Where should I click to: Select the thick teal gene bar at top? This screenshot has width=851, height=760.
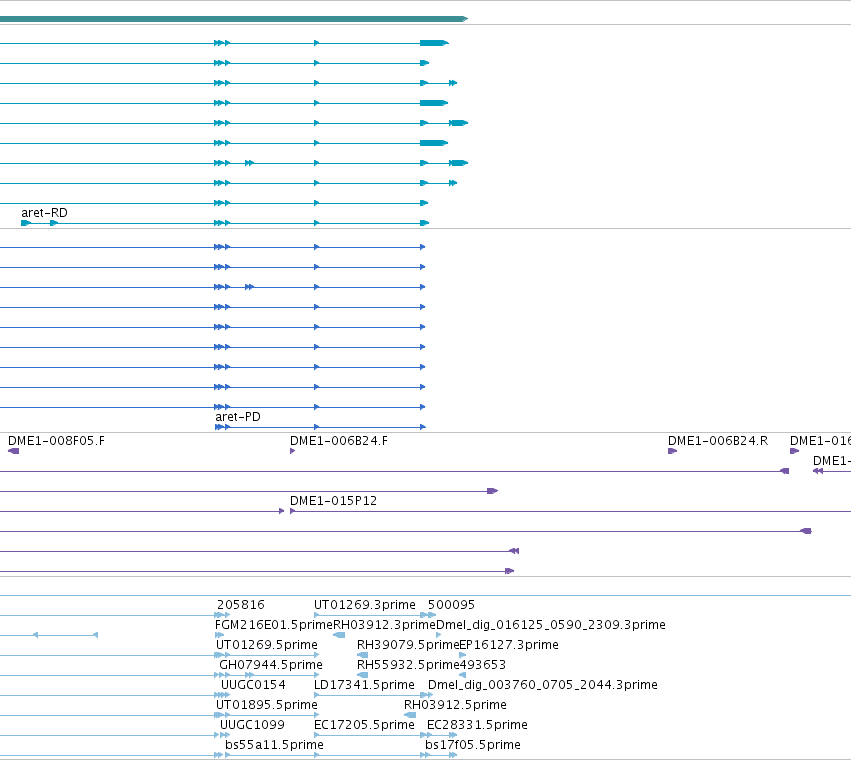[234, 19]
